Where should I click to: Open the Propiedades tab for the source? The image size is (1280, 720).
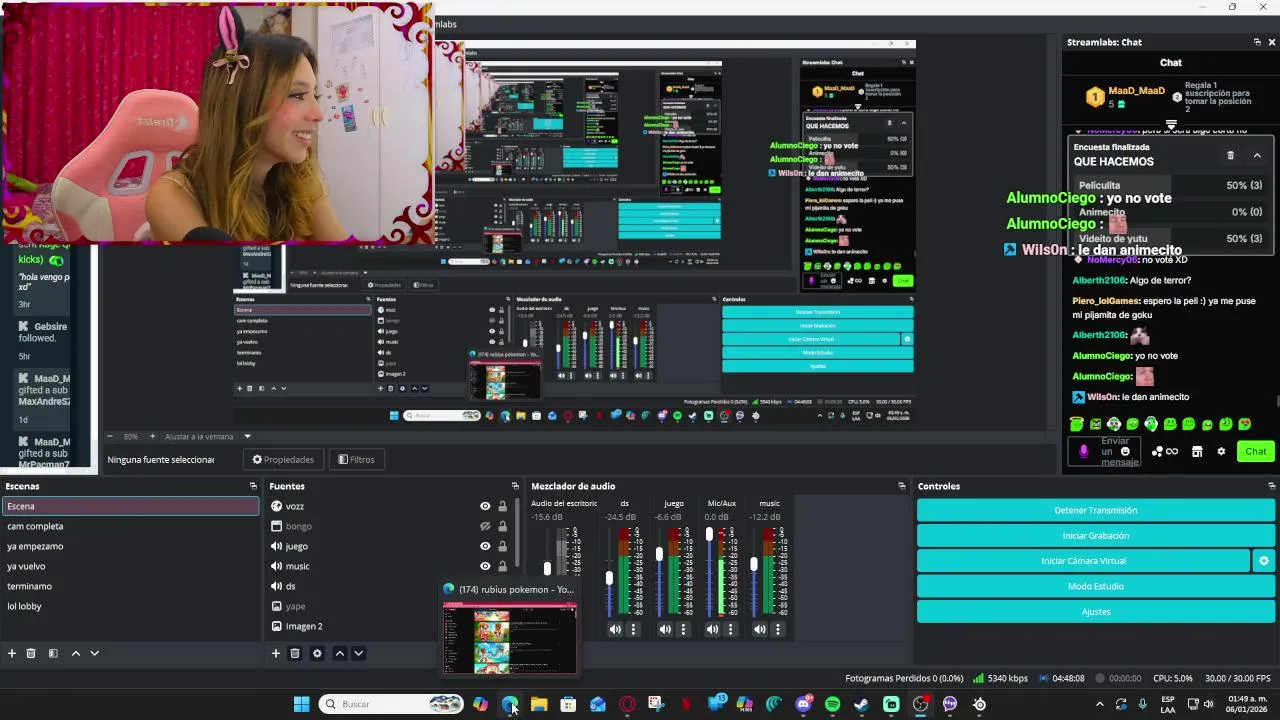click(283, 459)
